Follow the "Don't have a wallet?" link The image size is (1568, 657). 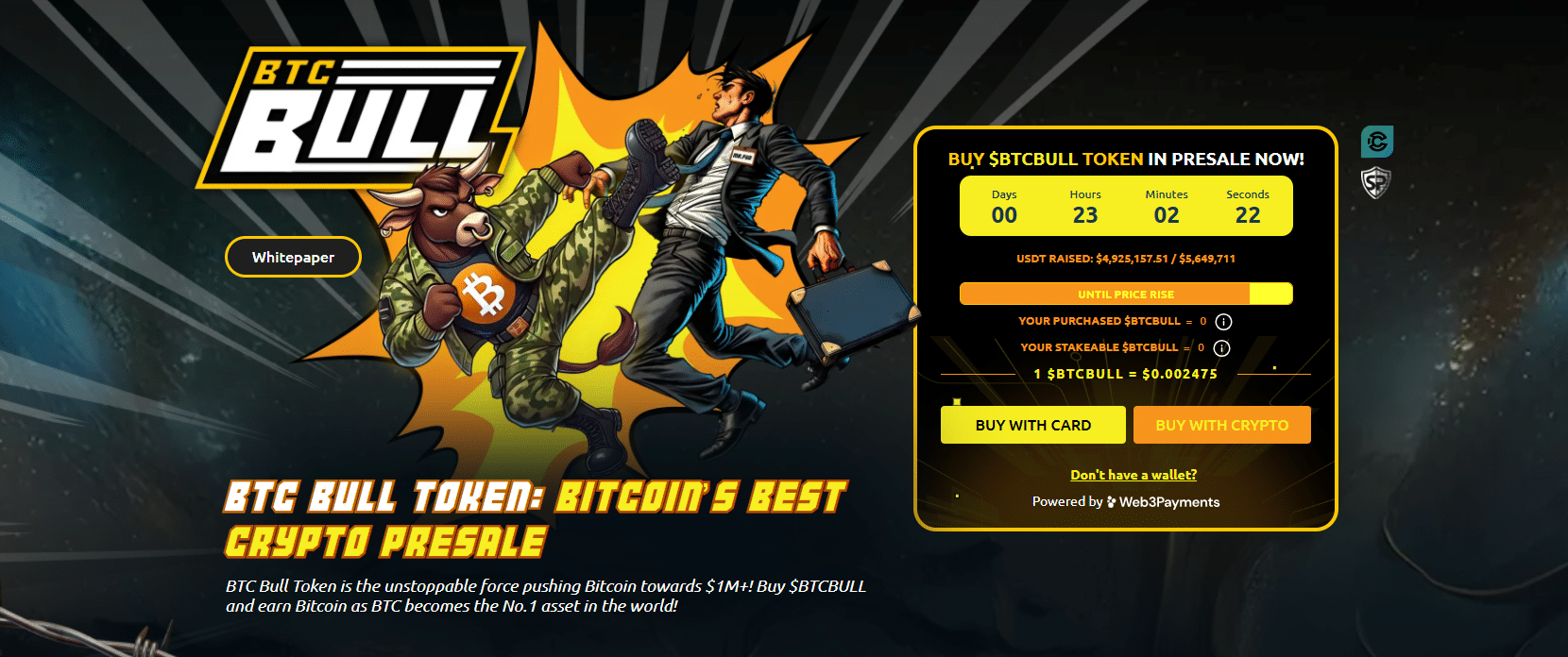coord(1133,475)
